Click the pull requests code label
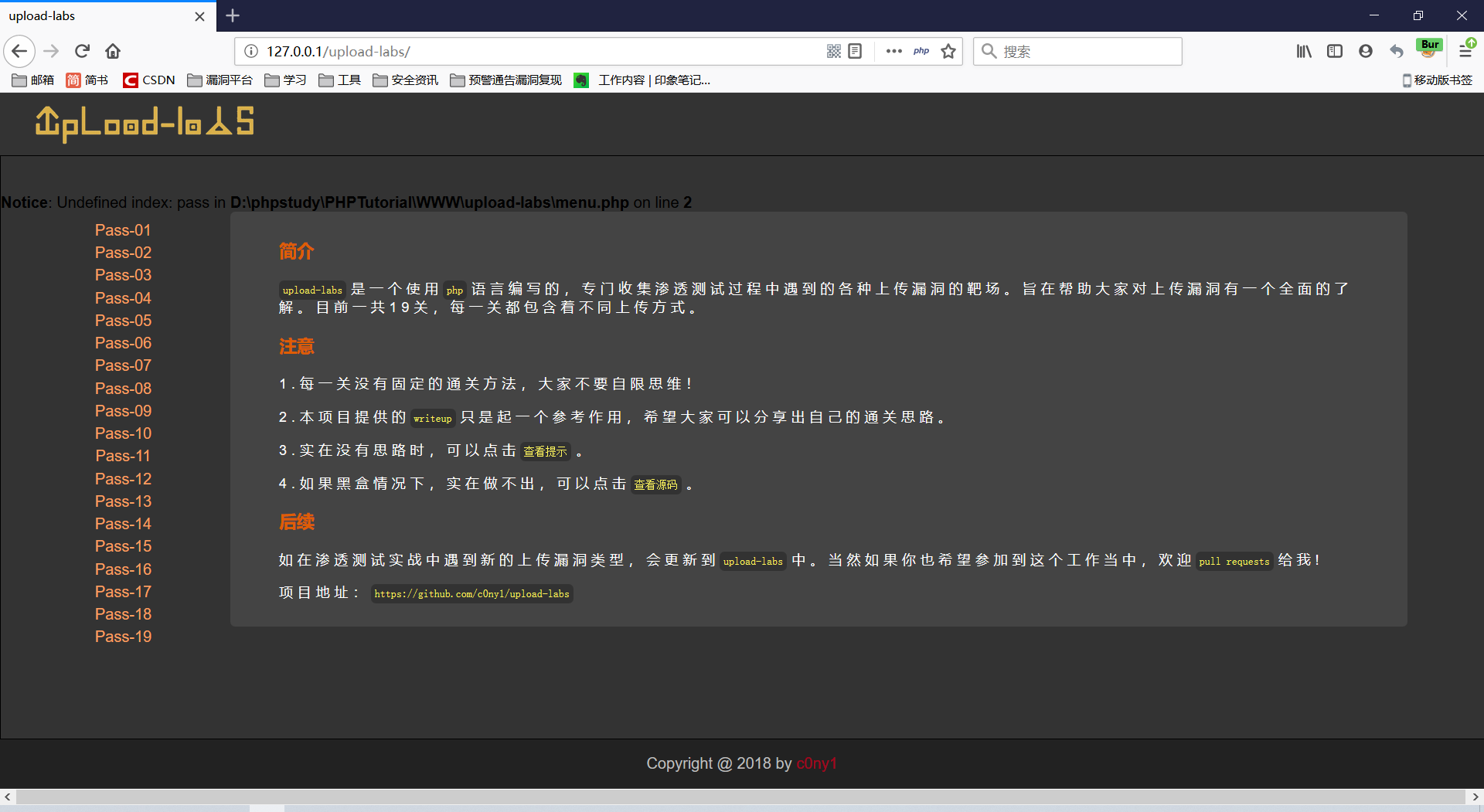1484x812 pixels. click(x=1234, y=561)
